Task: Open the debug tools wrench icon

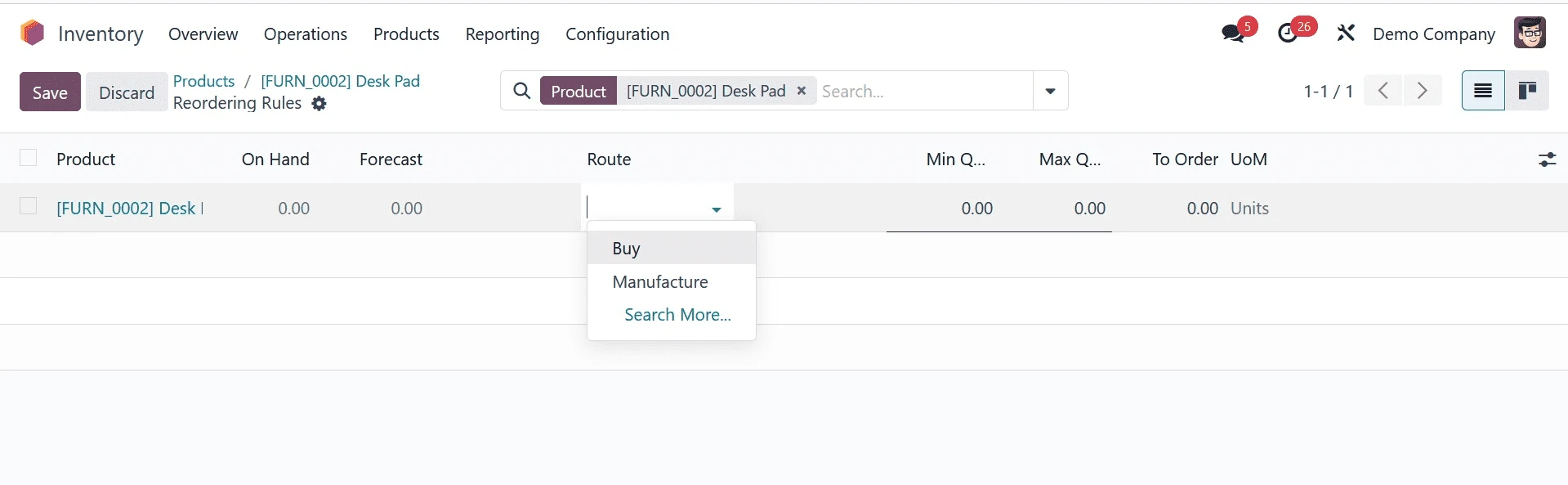Action: click(x=1346, y=34)
